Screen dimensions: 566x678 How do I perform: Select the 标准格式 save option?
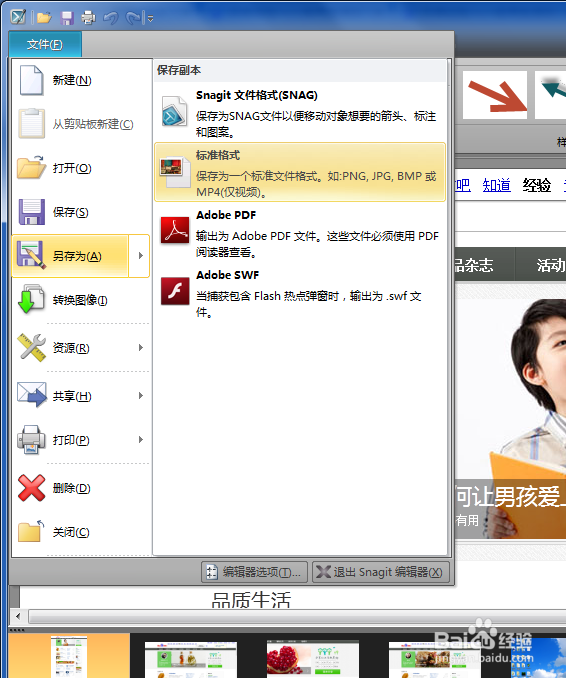point(300,172)
